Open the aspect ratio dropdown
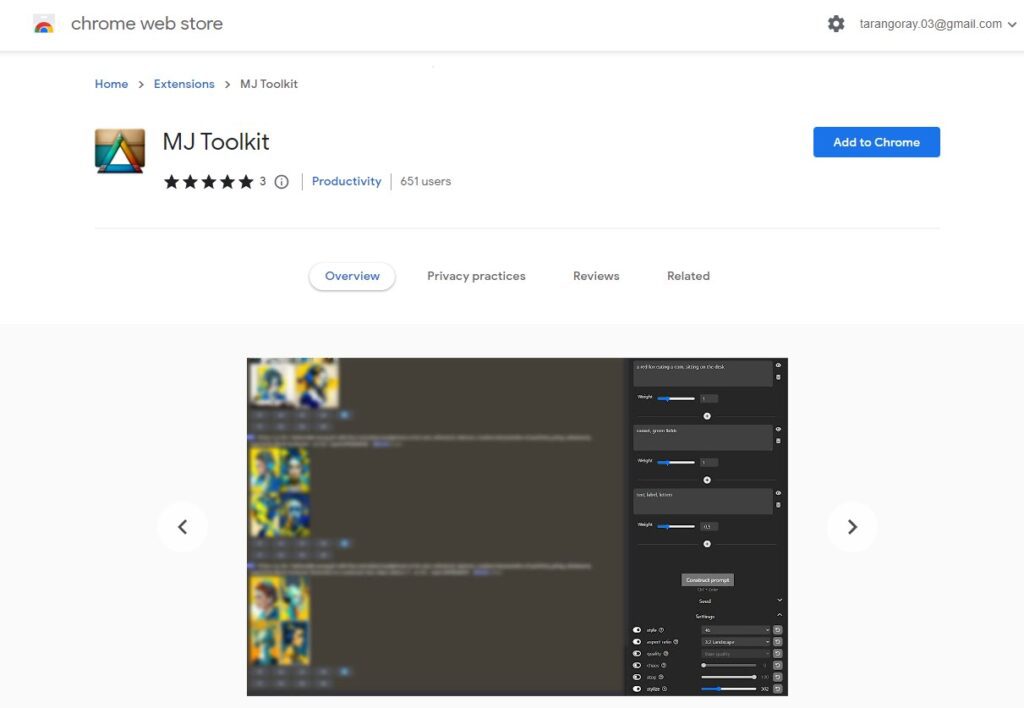Screen dimensions: 1024x708 (x=736, y=642)
